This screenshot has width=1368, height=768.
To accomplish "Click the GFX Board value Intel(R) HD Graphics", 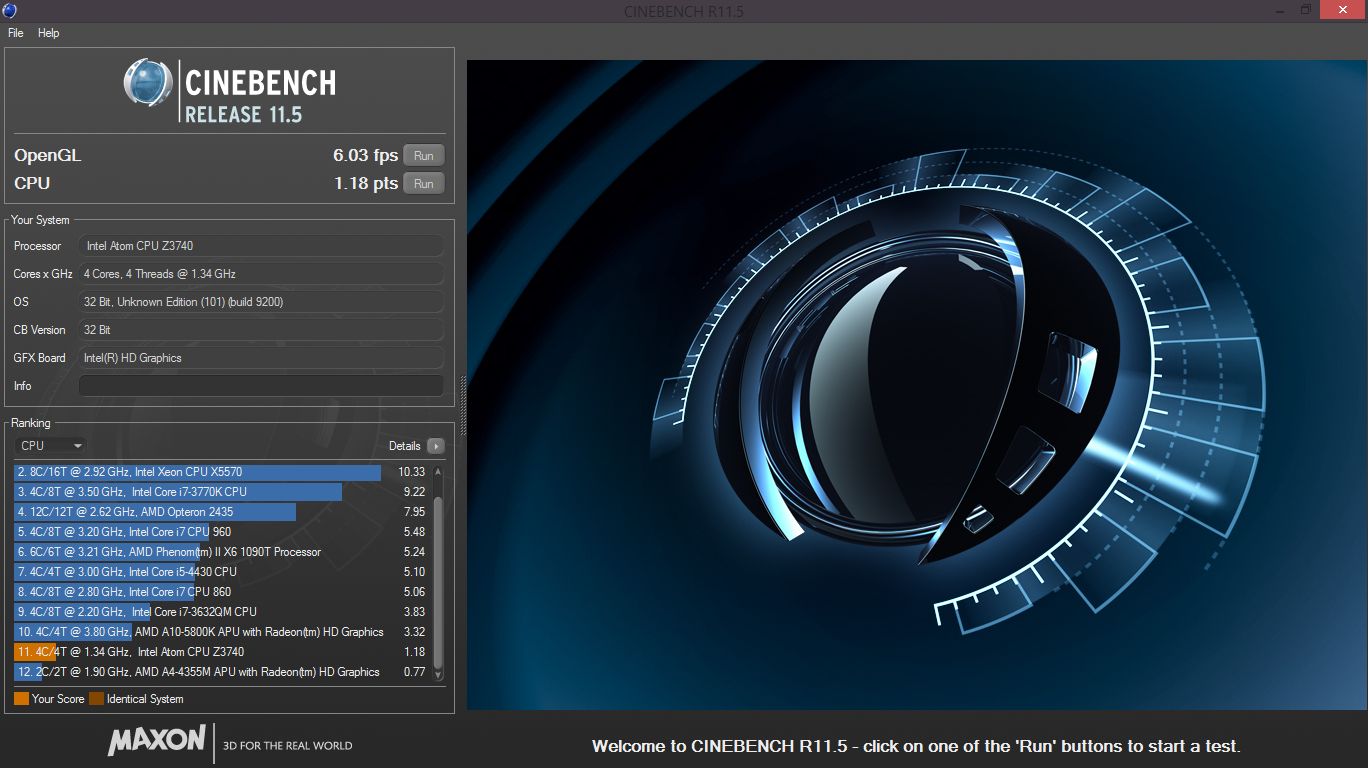I will tap(261, 358).
